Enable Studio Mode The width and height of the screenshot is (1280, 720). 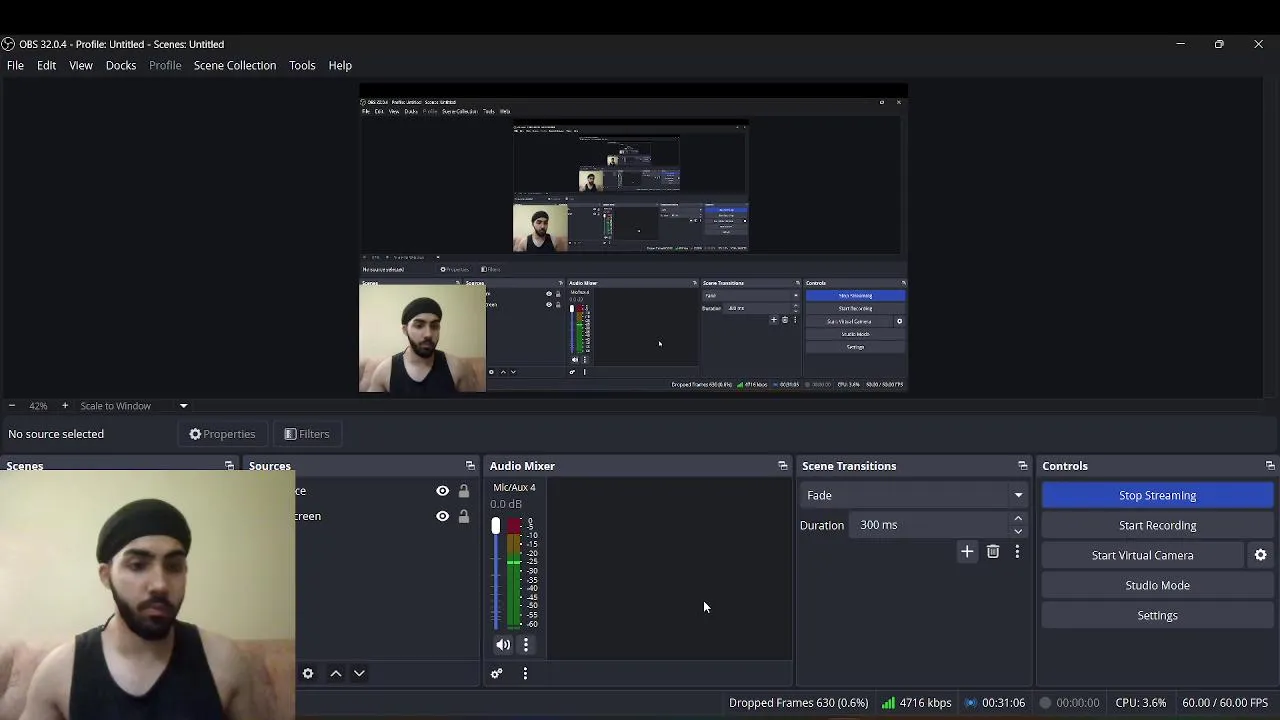click(1157, 585)
